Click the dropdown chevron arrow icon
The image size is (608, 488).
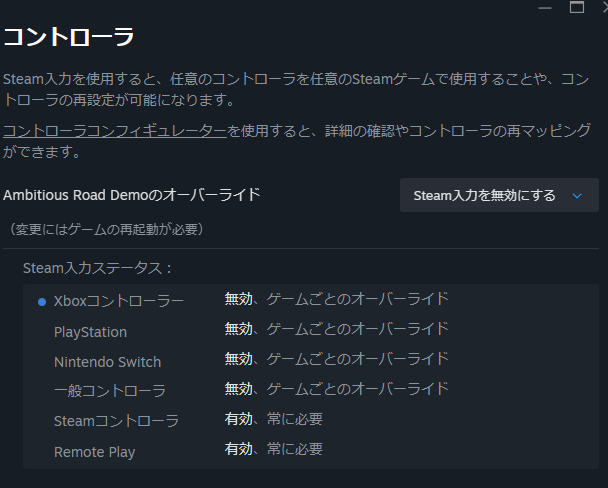577,196
